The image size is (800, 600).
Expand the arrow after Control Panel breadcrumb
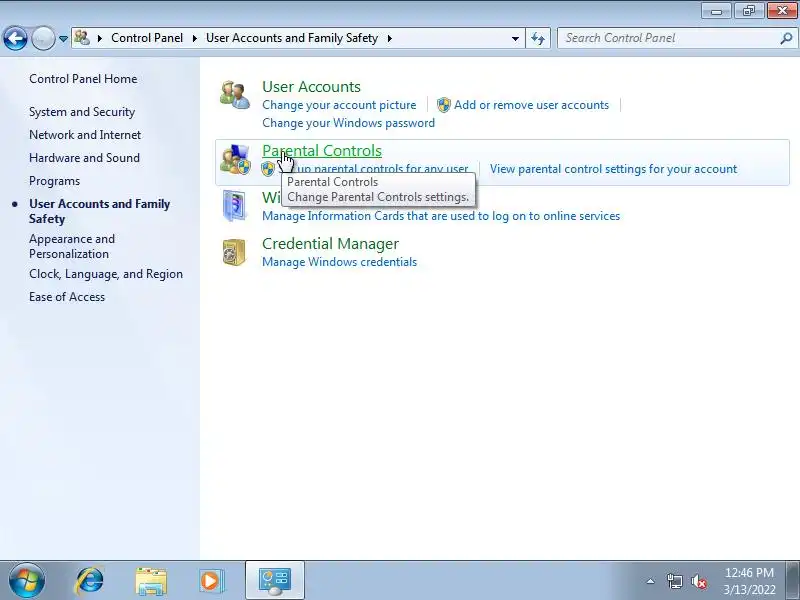pos(195,38)
